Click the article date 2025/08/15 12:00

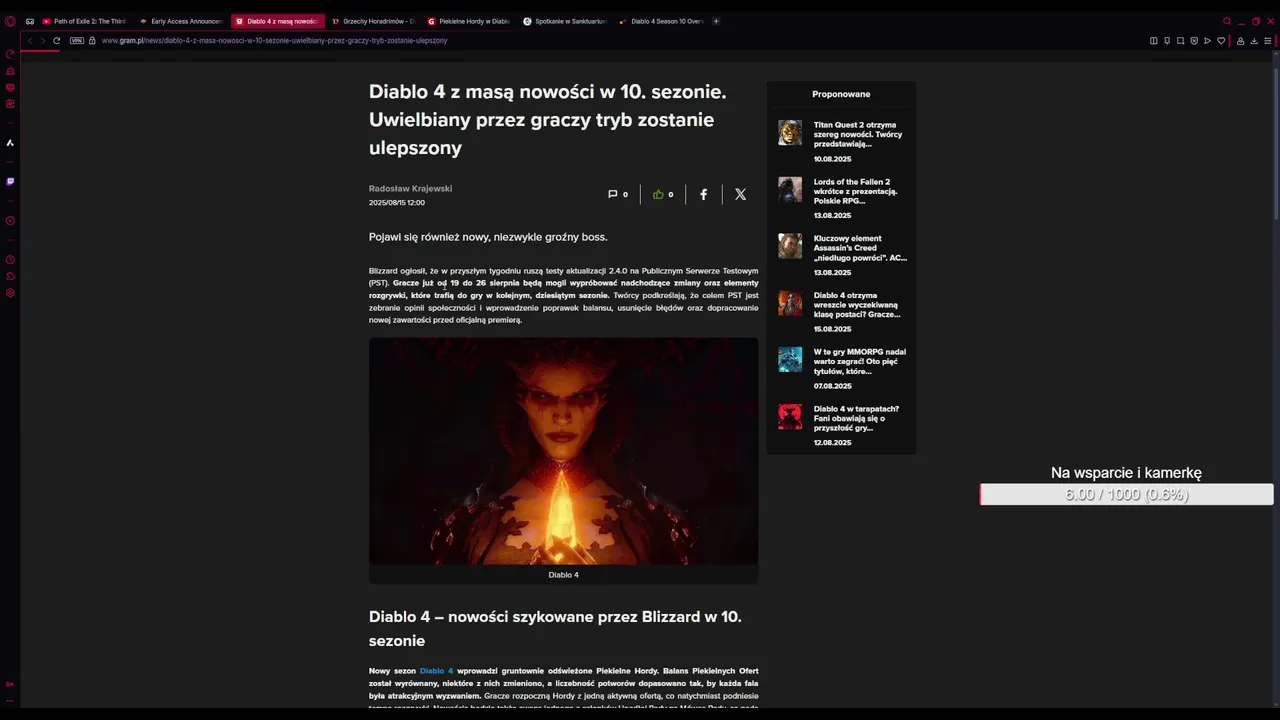click(397, 203)
